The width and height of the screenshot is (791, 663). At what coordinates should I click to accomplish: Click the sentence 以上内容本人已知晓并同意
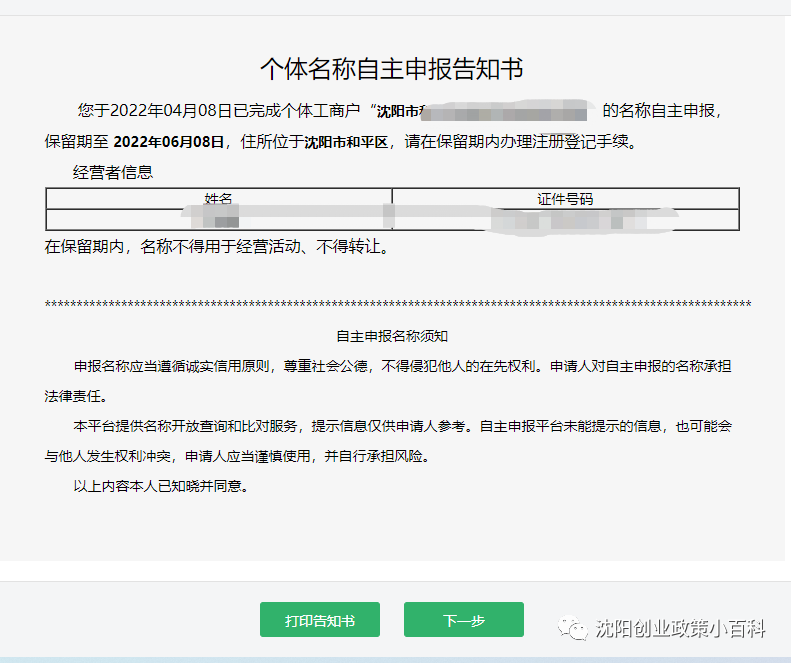click(x=160, y=486)
